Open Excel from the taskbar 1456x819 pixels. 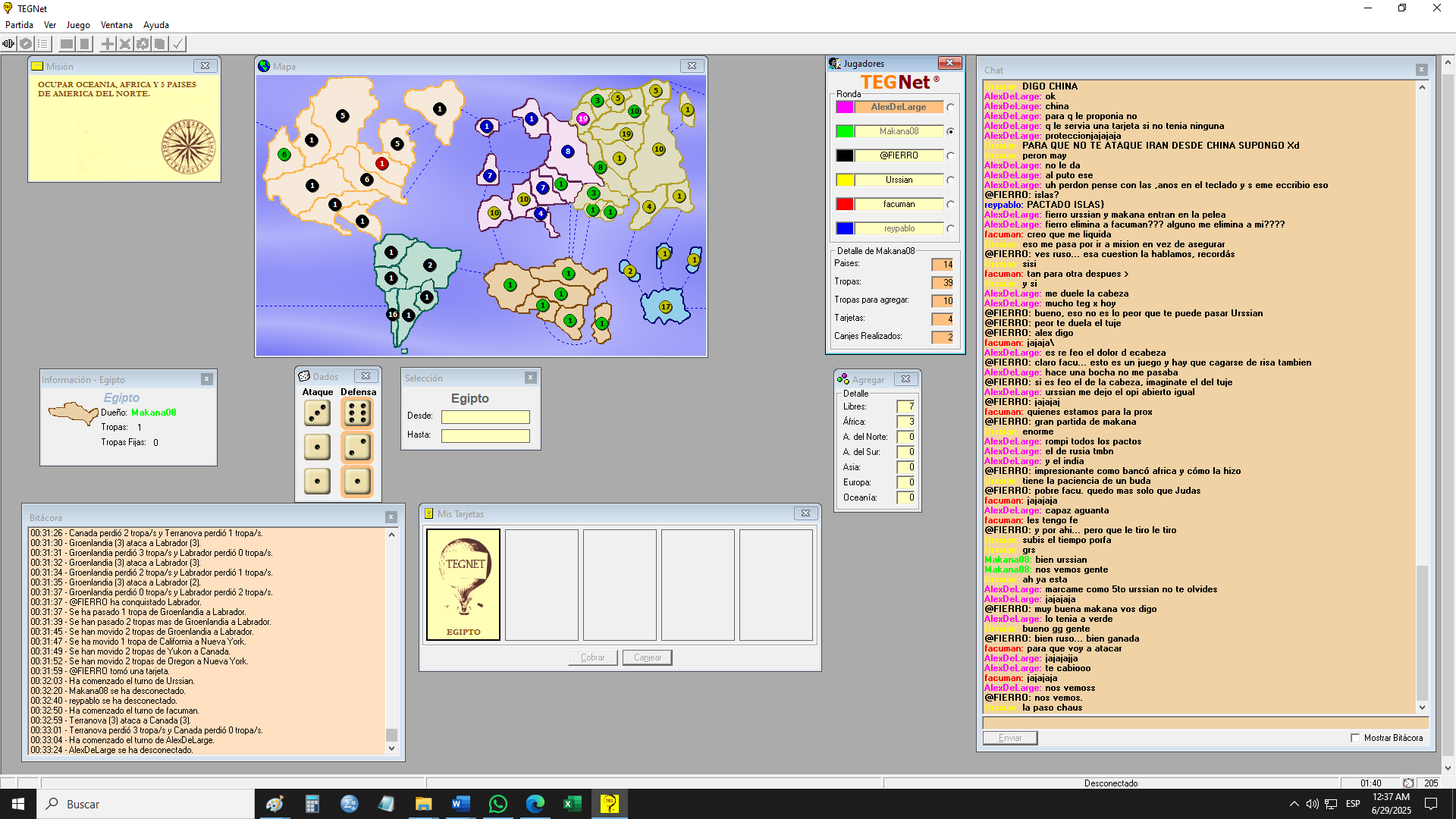tap(573, 804)
